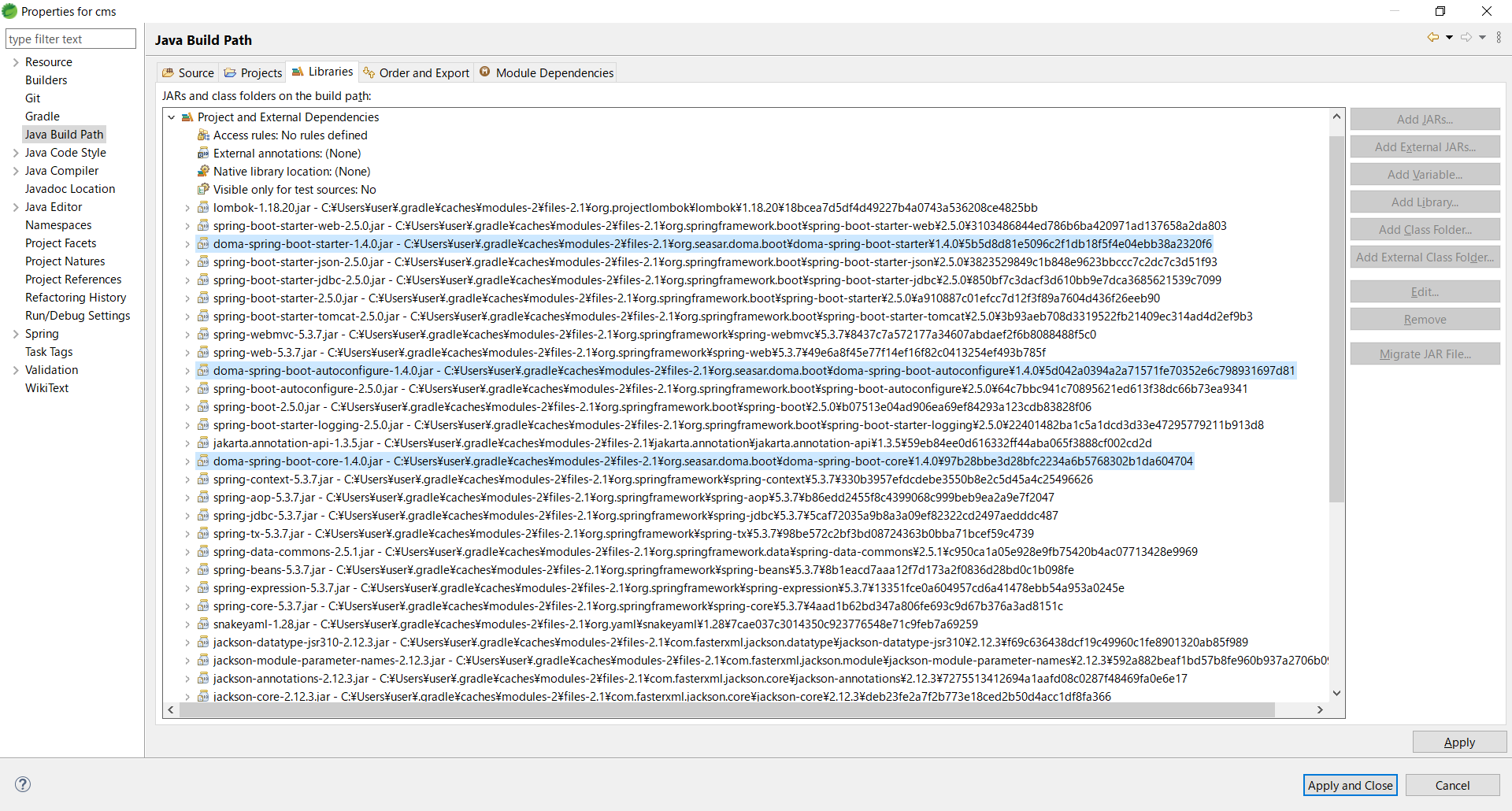Select the spring-data-commons-2.5.1.jar row
The width and height of the screenshot is (1512, 811).
click(x=705, y=552)
